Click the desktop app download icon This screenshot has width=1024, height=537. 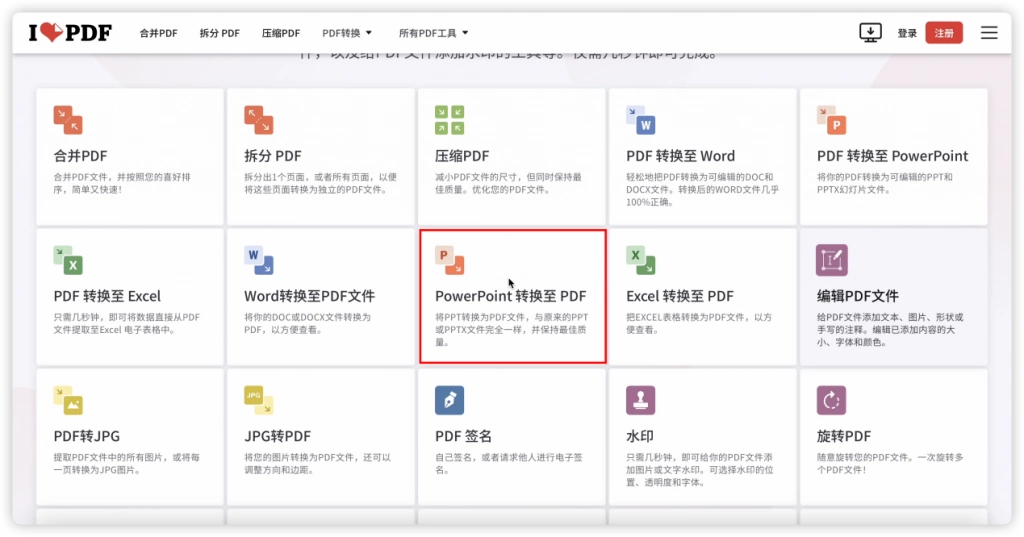point(870,32)
